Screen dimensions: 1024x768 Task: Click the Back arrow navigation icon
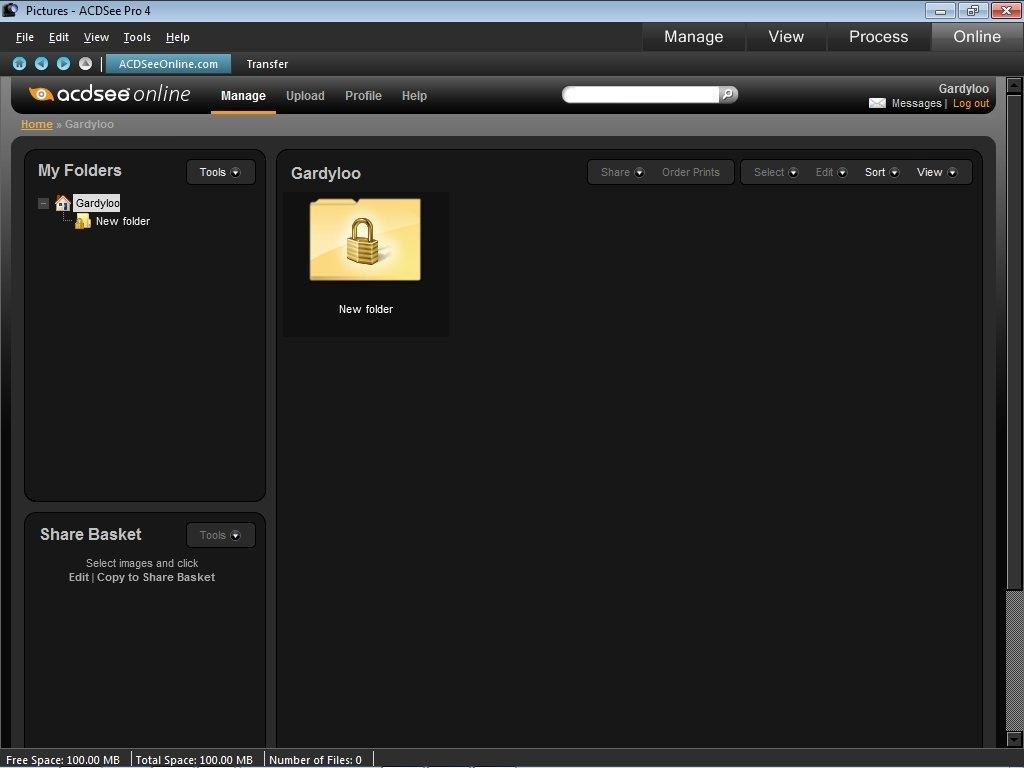pyautogui.click(x=41, y=63)
